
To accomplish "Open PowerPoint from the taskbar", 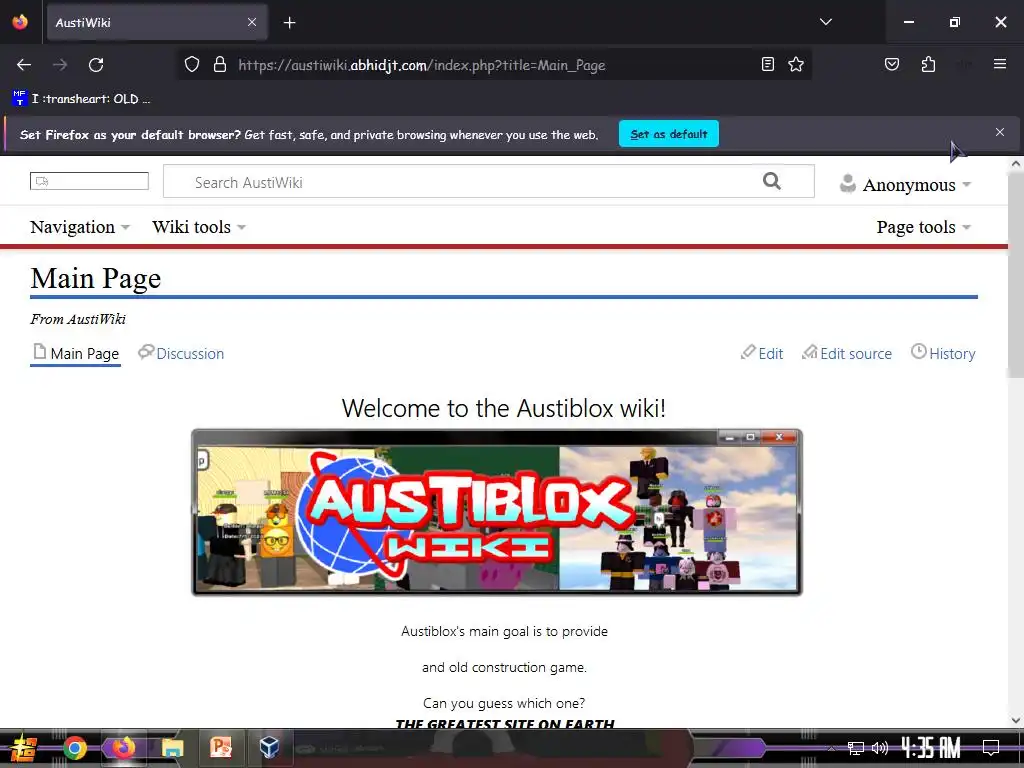I will click(221, 748).
